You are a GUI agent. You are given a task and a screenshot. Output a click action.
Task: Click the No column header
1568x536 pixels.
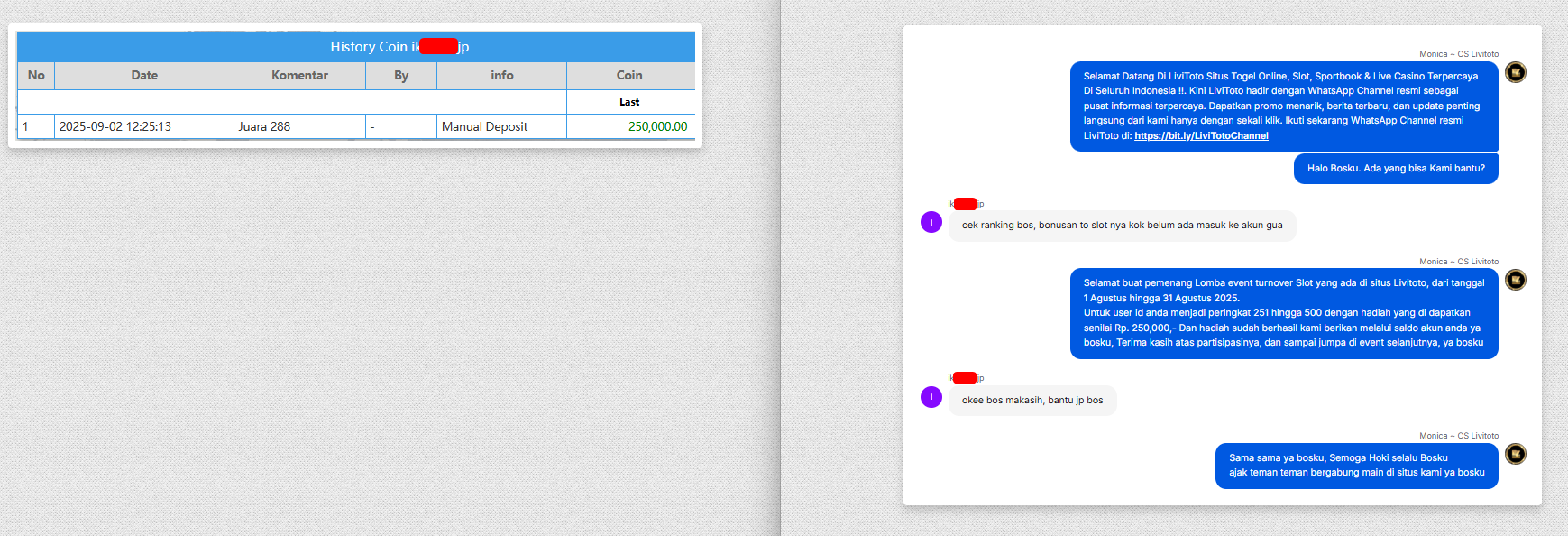pos(36,76)
